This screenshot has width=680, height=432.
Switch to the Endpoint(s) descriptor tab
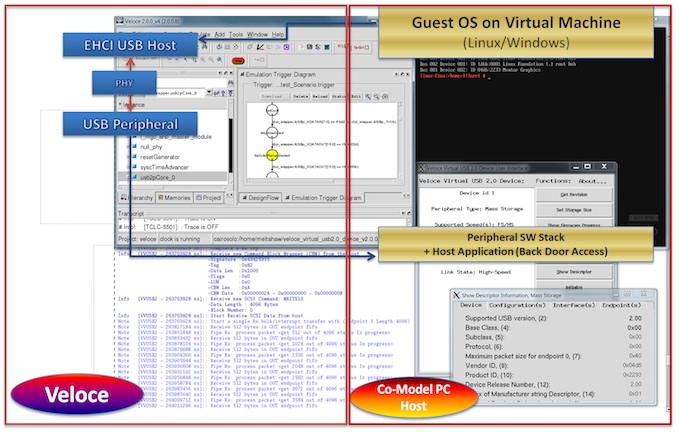click(x=621, y=305)
